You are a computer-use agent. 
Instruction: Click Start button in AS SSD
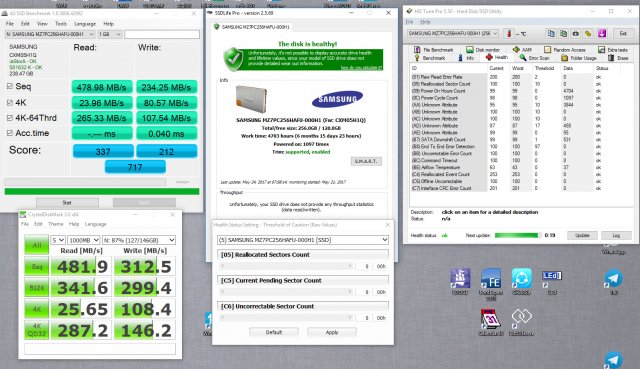[67, 202]
